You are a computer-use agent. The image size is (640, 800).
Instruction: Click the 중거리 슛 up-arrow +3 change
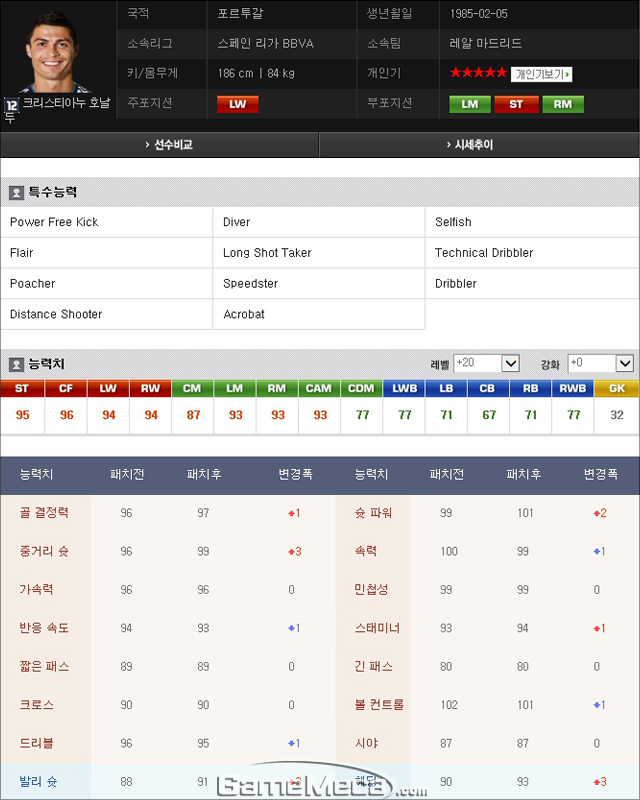pos(294,551)
